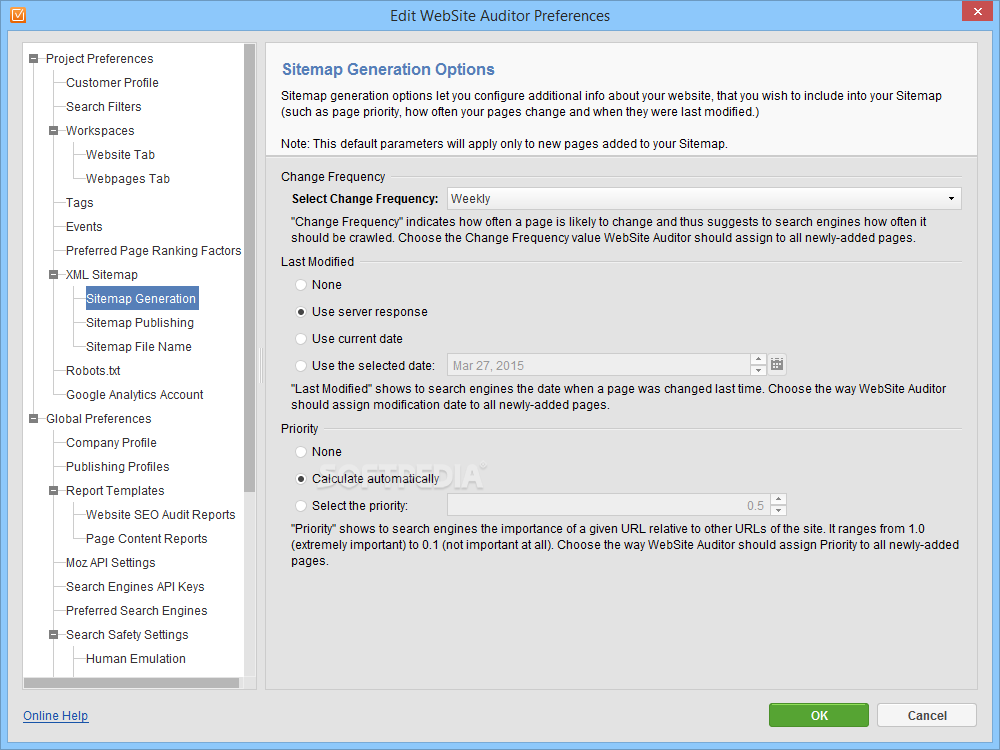
Task: Open Publishing Profiles settings
Action: (117, 467)
